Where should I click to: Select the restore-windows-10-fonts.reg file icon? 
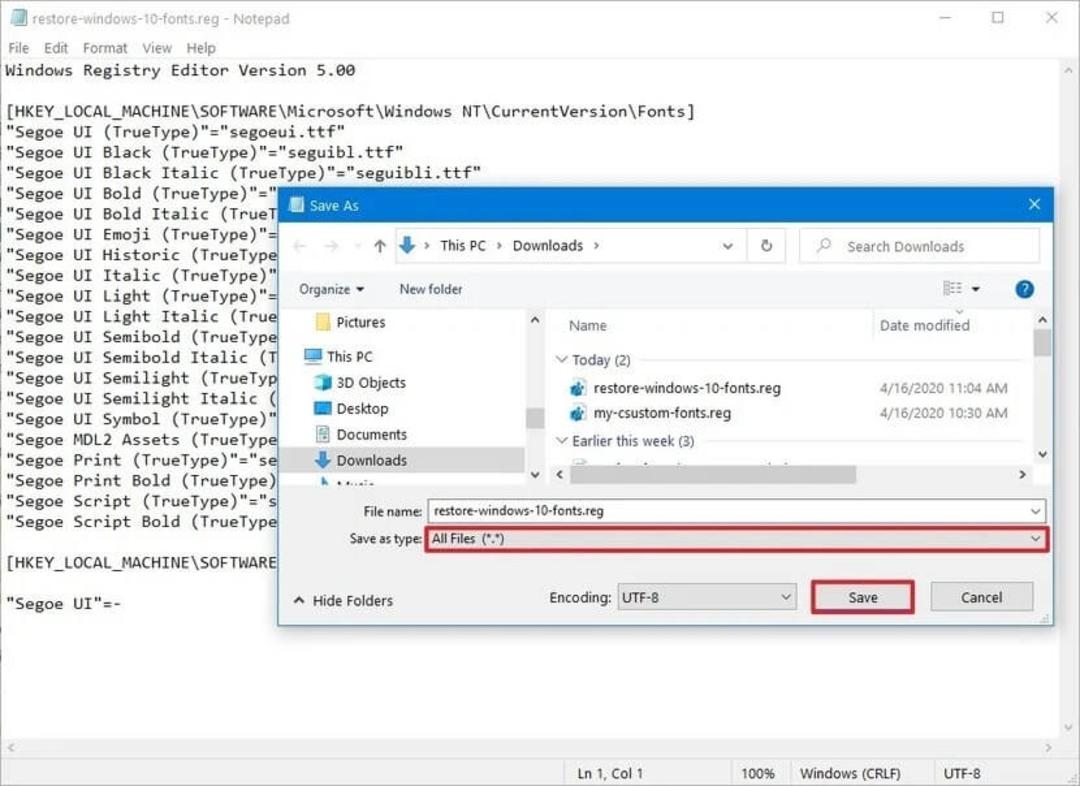pos(577,389)
